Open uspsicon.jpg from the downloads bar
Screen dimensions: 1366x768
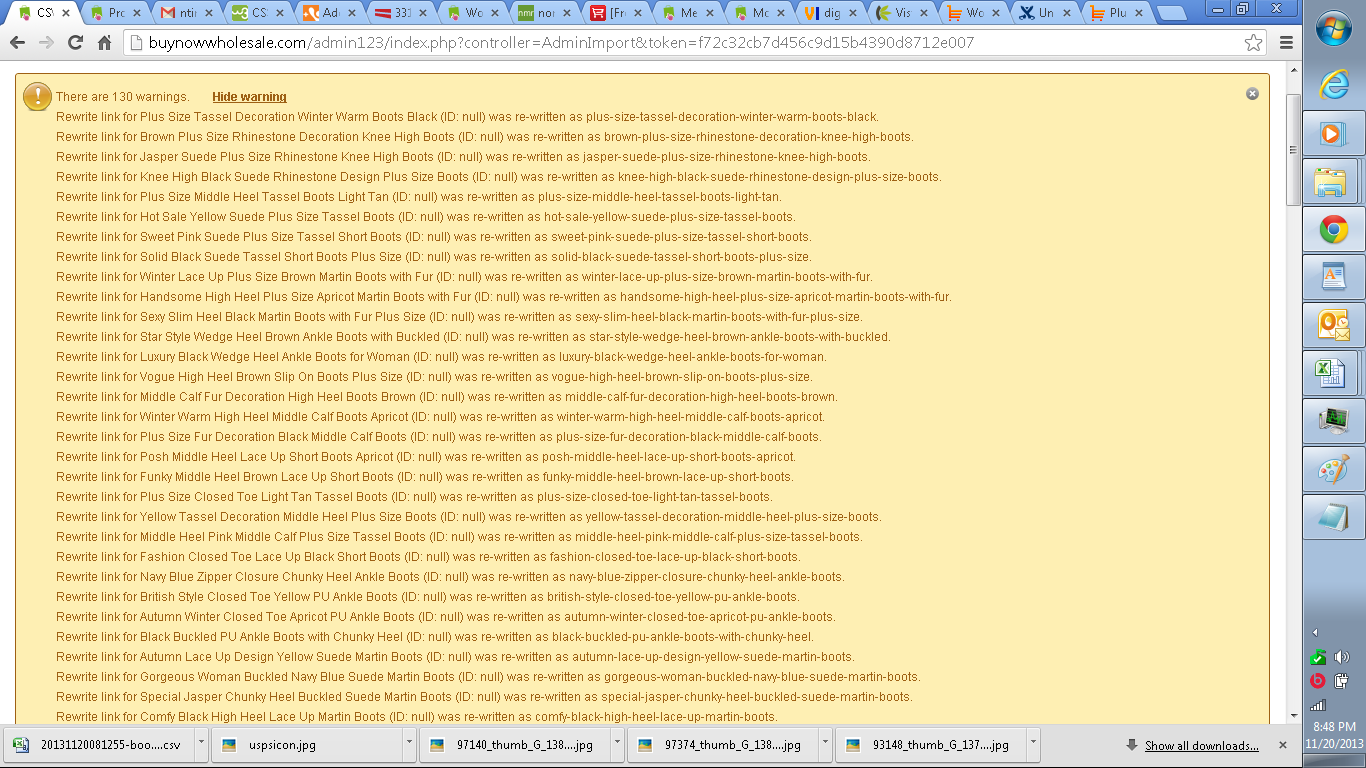click(x=307, y=745)
